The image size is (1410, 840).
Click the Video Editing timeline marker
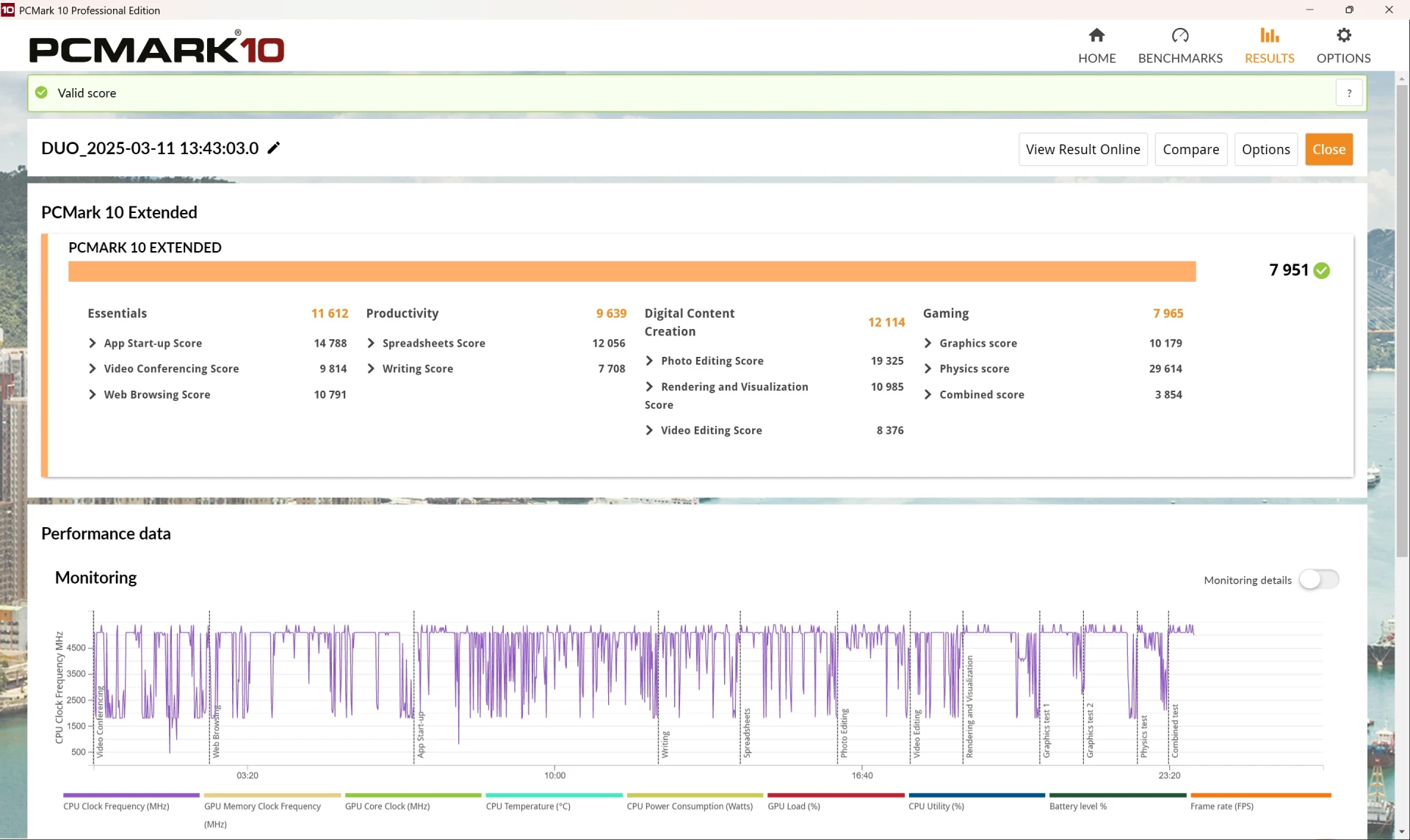[916, 734]
